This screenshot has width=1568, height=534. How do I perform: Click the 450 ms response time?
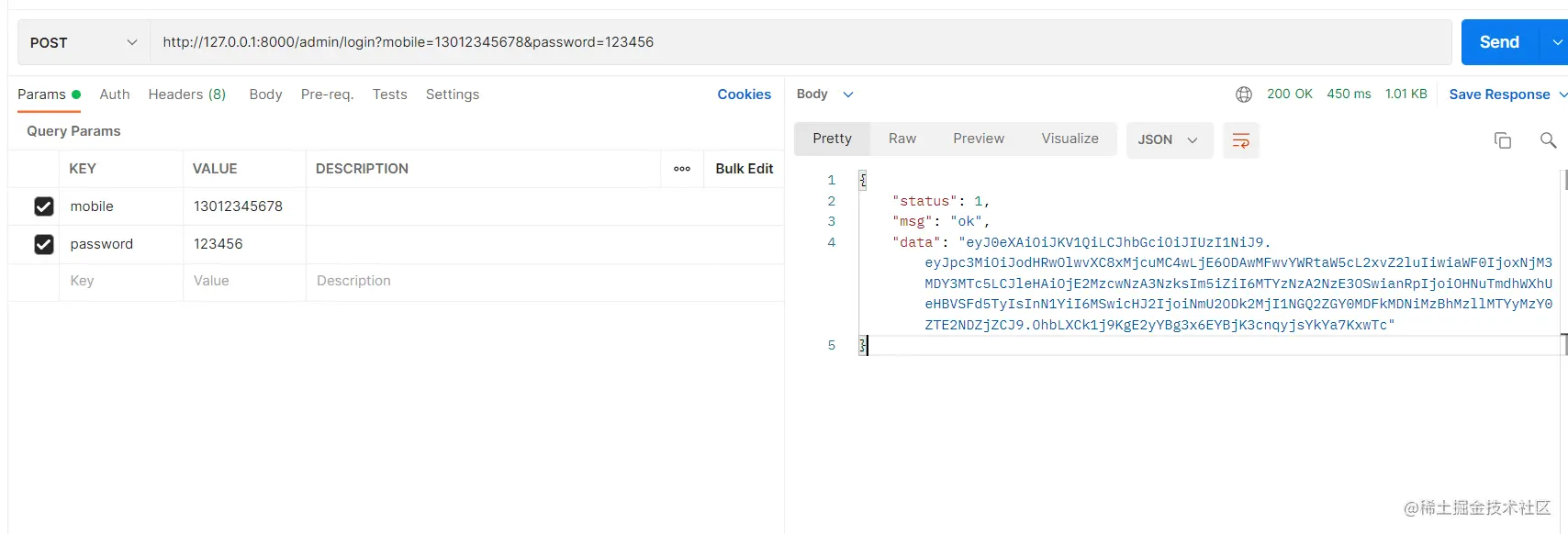coord(1349,95)
